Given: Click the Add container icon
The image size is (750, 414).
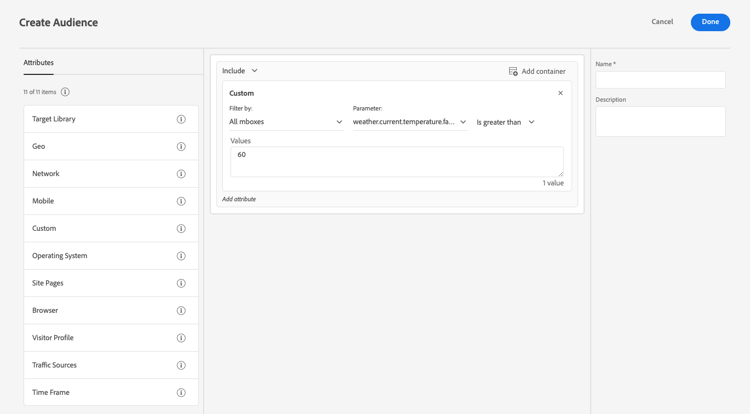Looking at the screenshot, I should [x=513, y=71].
